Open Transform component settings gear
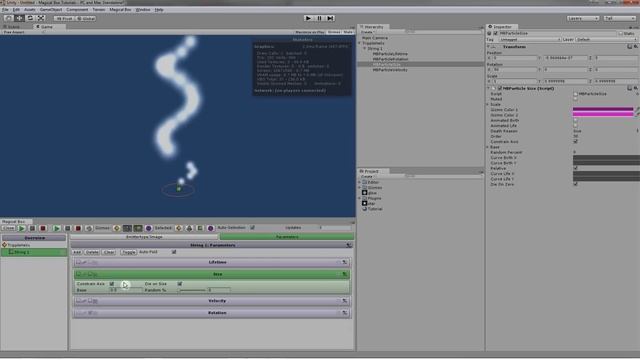 636,47
